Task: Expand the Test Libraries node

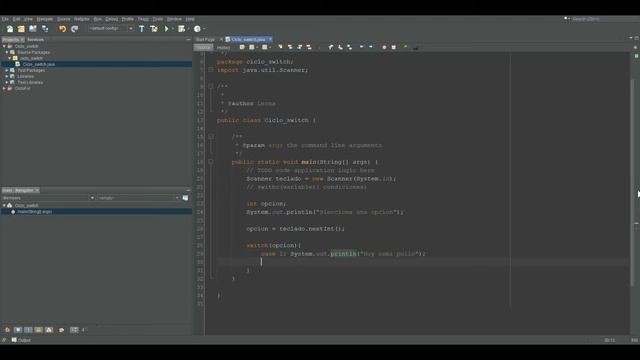Action: (x=7, y=82)
